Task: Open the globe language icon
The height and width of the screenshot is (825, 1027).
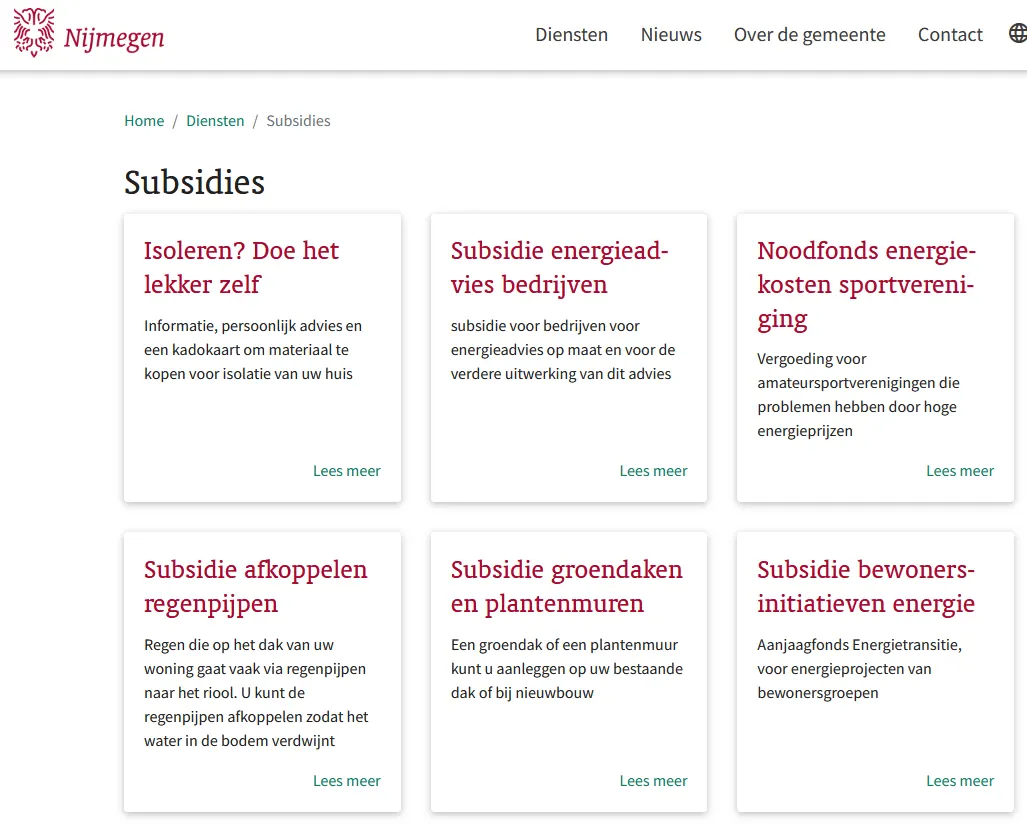Action: pyautogui.click(x=1018, y=33)
